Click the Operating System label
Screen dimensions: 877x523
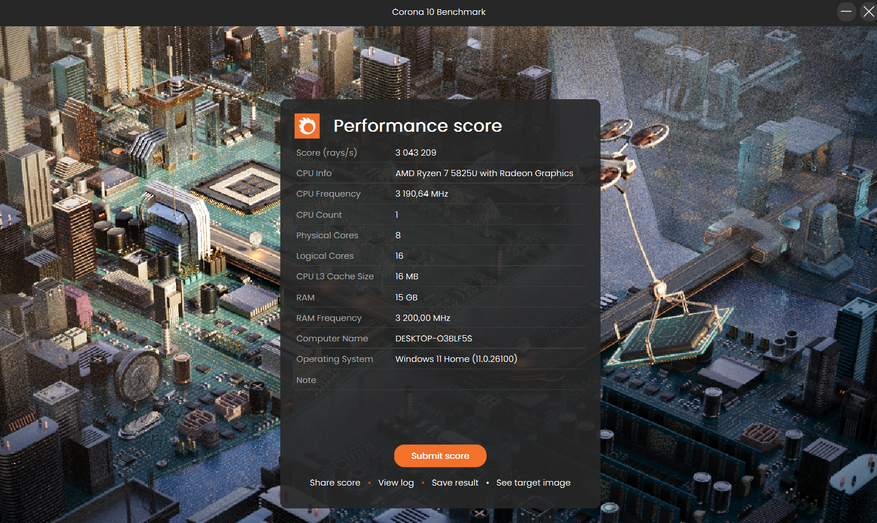(x=334, y=359)
